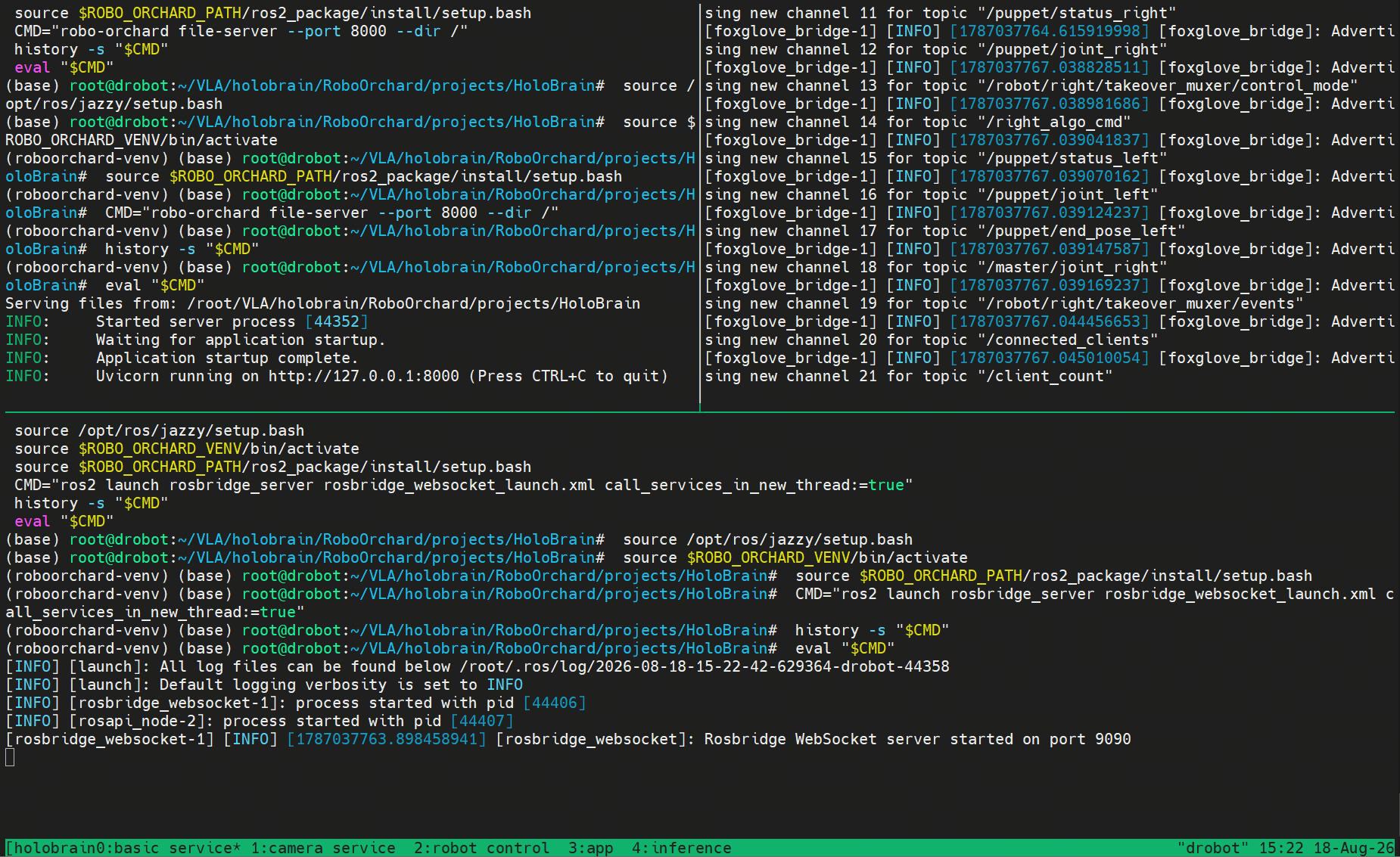Click rosapi_node pid [44407]

tap(482, 721)
